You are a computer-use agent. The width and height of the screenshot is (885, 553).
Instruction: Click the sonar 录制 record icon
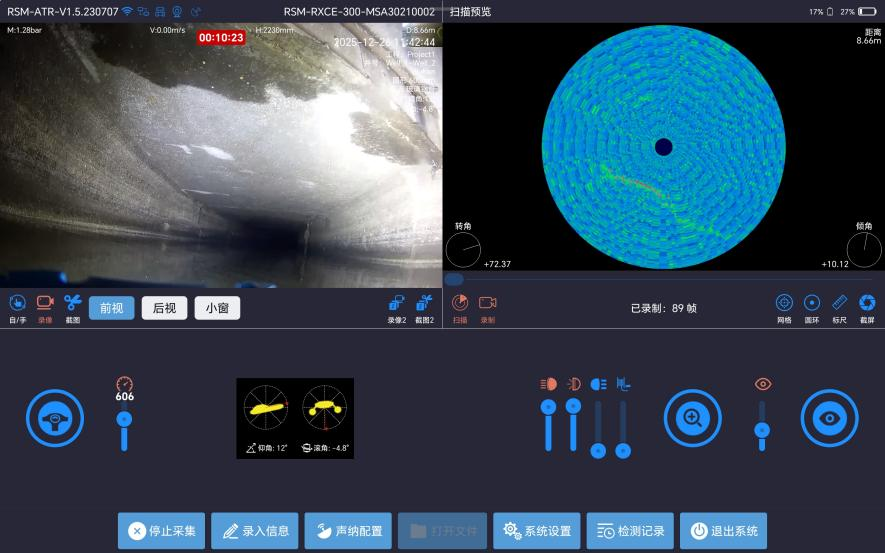point(487,303)
